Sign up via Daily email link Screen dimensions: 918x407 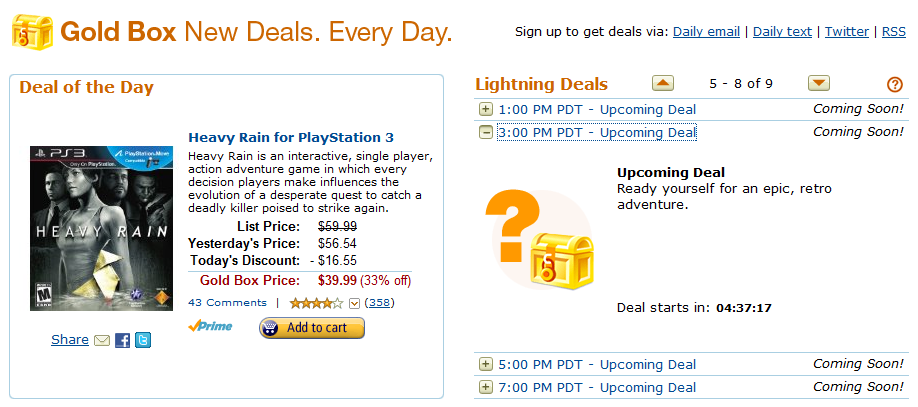pyautogui.click(x=708, y=31)
